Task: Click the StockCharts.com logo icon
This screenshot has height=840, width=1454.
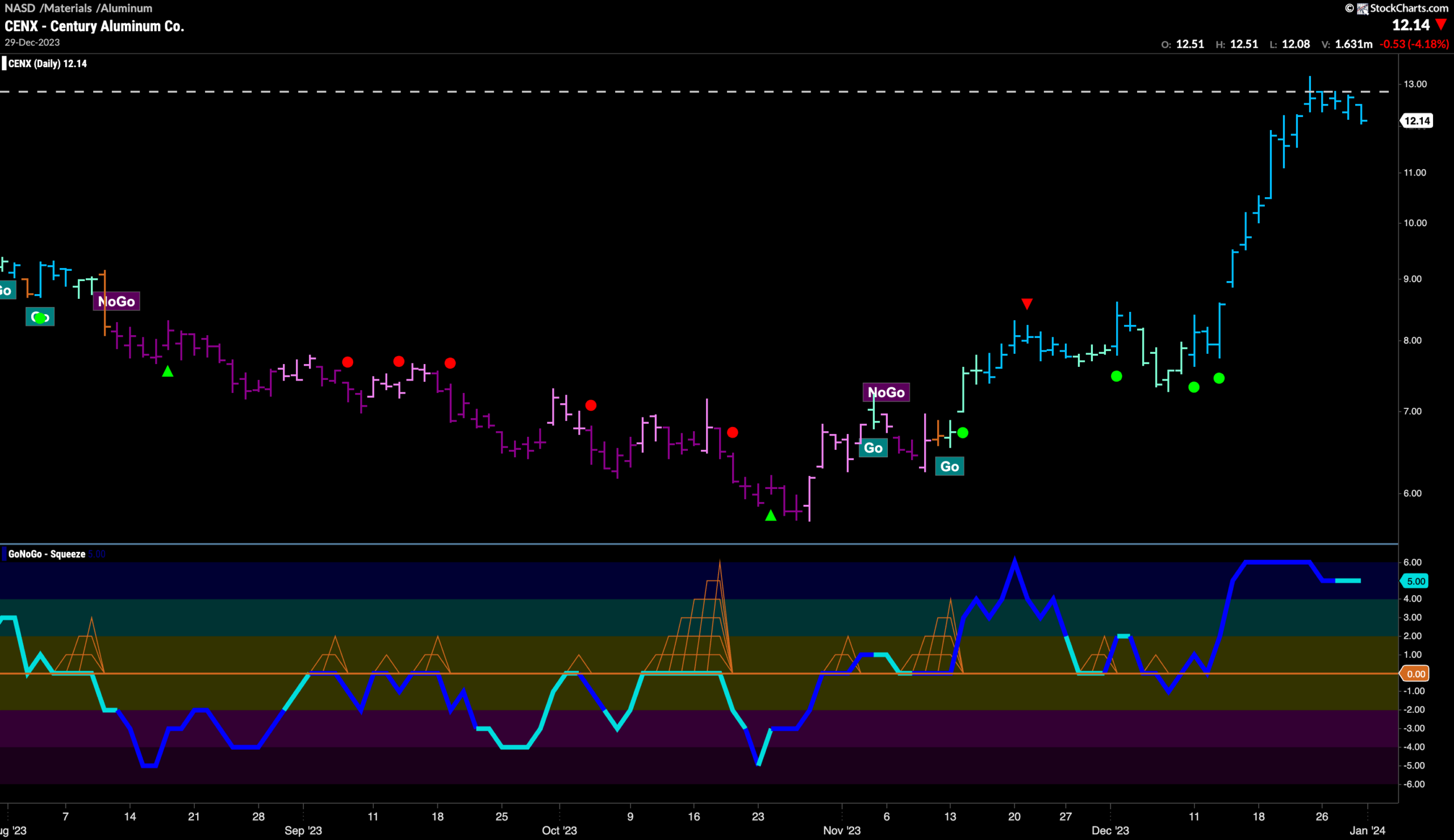Action: point(1363,8)
